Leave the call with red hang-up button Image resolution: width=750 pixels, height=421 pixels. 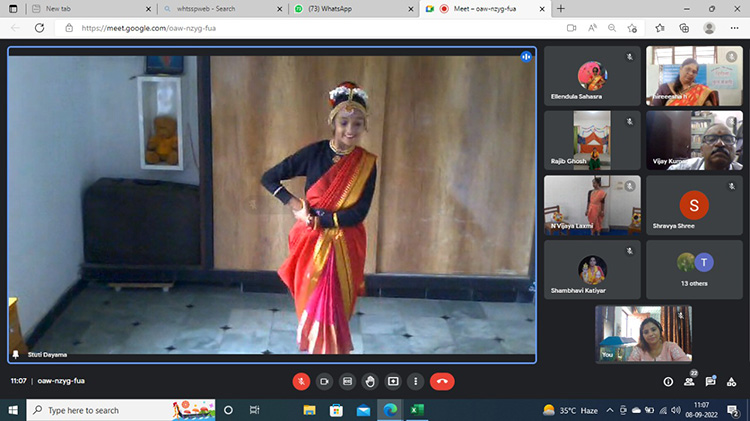pyautogui.click(x=442, y=381)
